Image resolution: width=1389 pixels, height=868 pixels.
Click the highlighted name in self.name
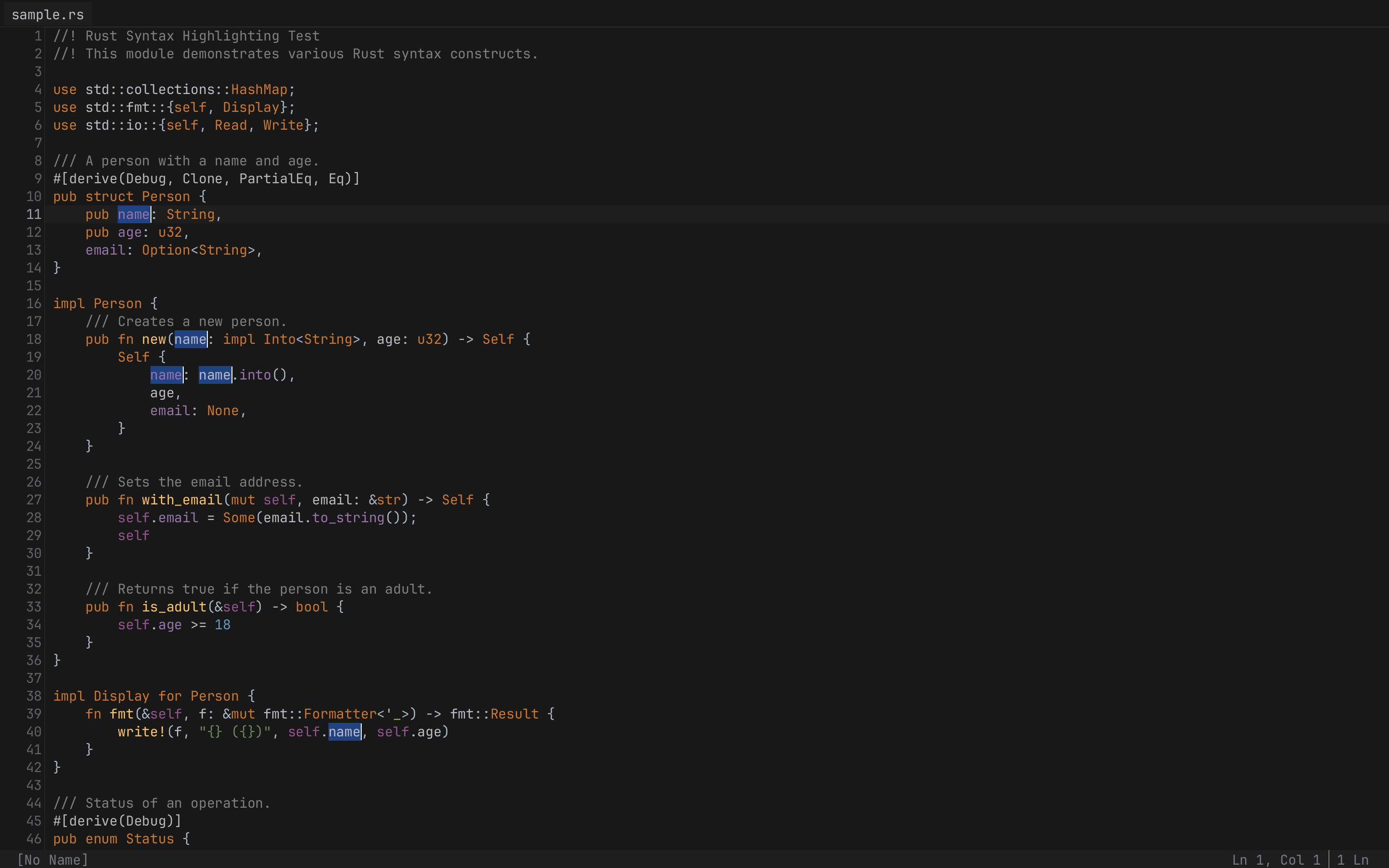click(344, 732)
